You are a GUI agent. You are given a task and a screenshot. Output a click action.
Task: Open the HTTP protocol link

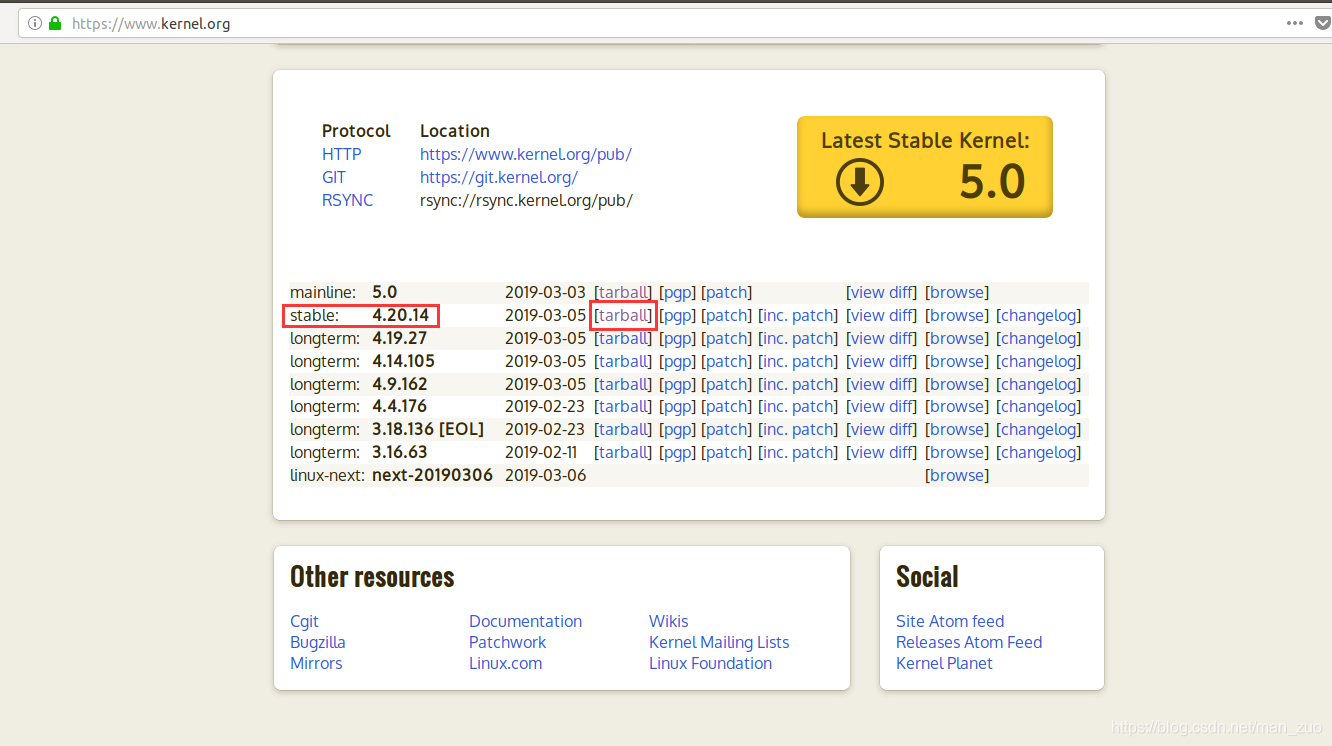(342, 154)
